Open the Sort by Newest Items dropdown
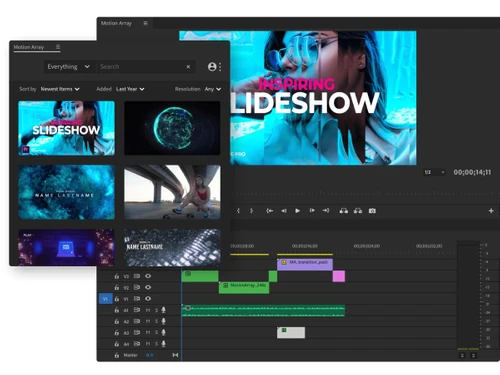Image resolution: width=500 pixels, height=375 pixels. (60, 89)
